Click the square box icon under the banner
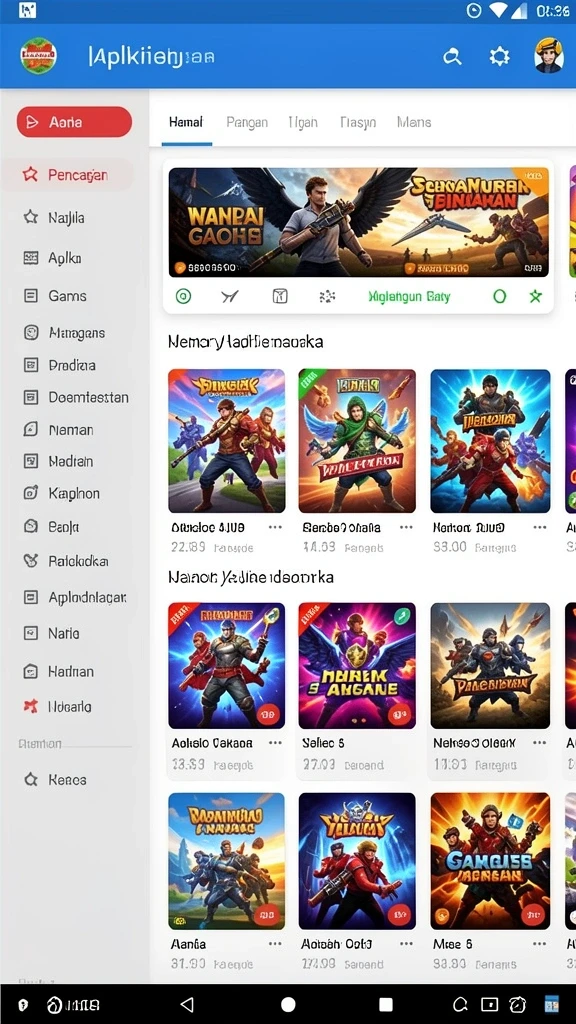The width and height of the screenshot is (576, 1024). point(280,296)
